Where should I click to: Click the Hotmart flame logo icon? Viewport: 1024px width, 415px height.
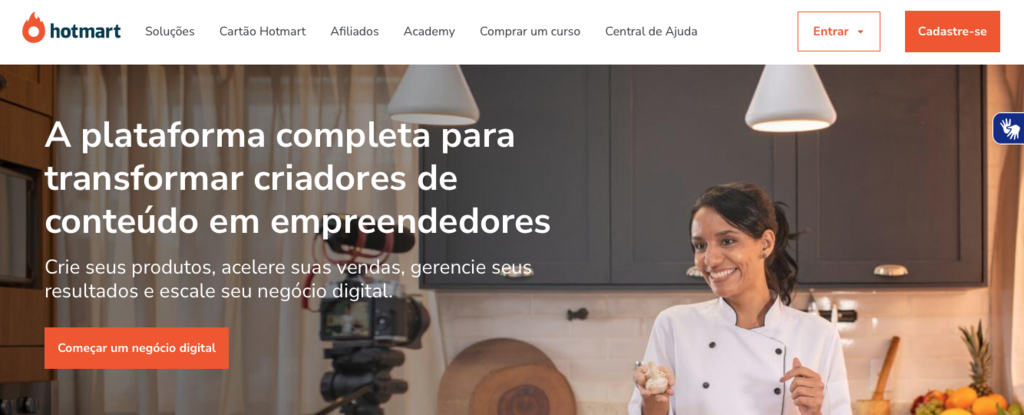(33, 28)
